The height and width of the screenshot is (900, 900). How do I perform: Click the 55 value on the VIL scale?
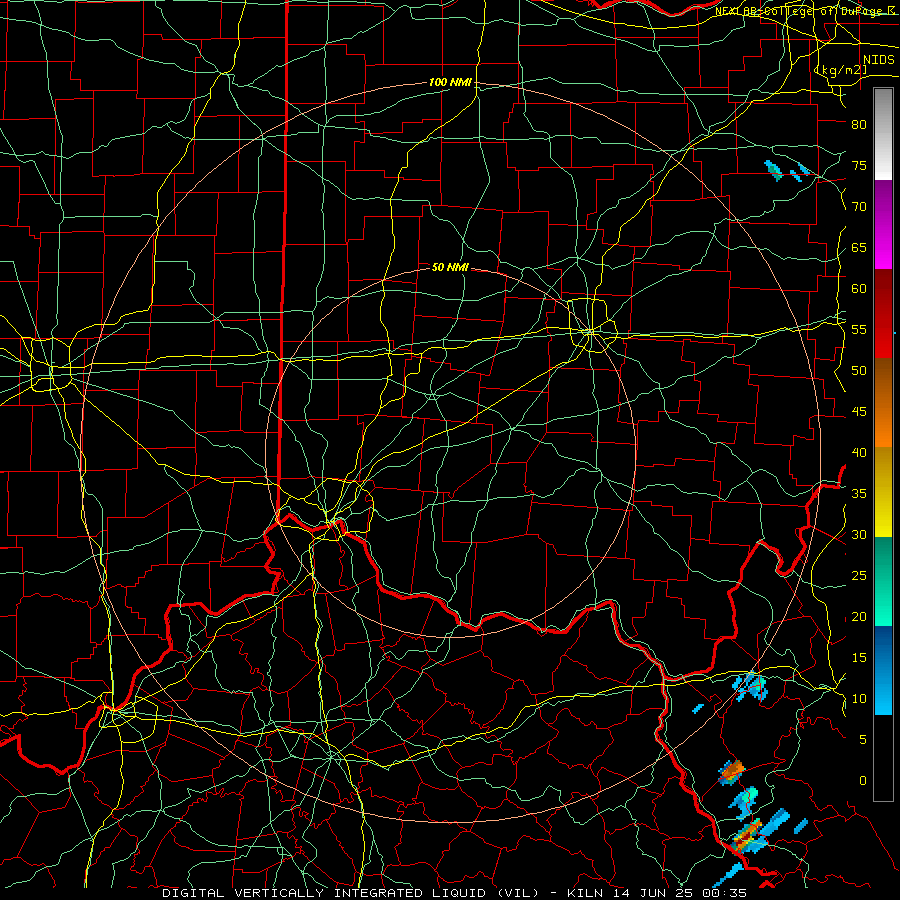[859, 329]
